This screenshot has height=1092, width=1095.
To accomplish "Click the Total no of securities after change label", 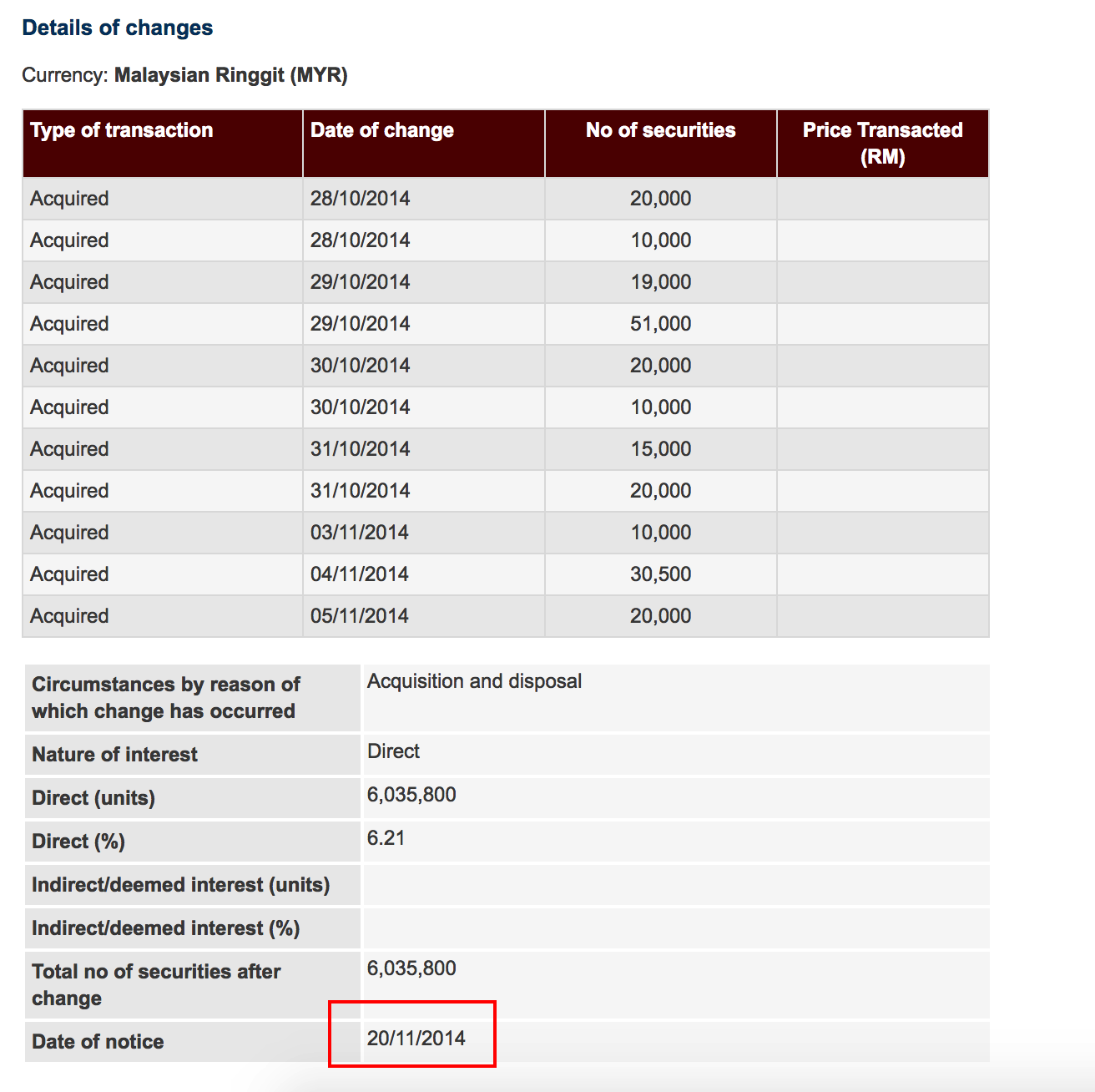I will pos(156,984).
